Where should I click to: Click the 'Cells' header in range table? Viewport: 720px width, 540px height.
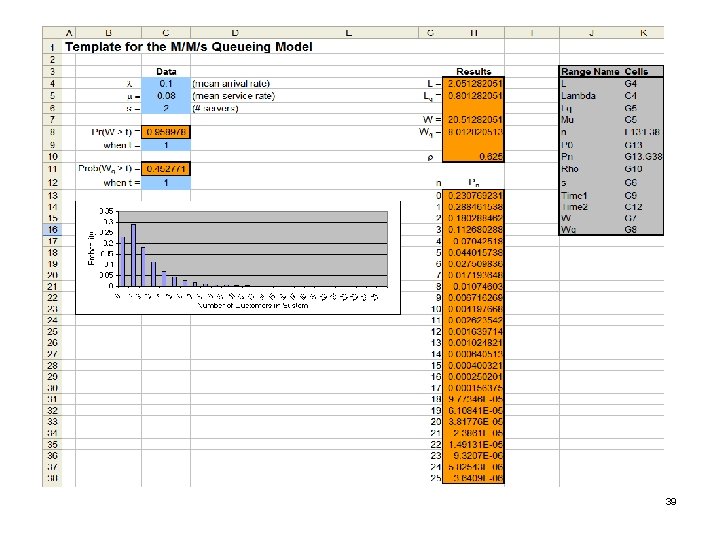click(636, 72)
